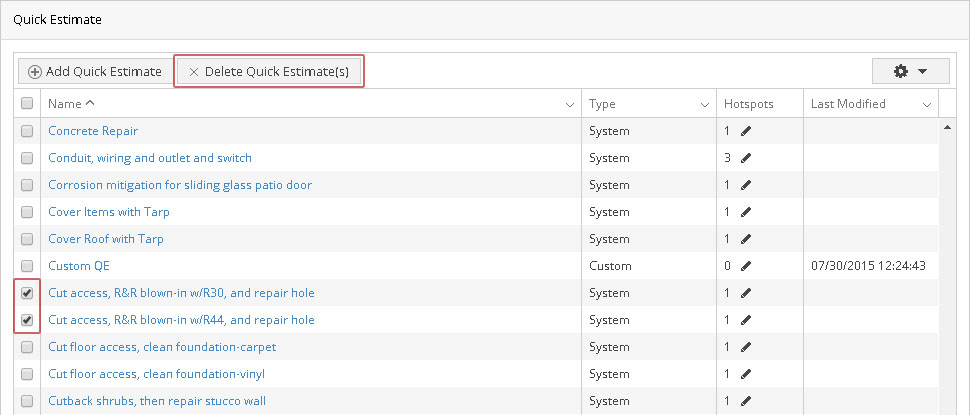Expand the Name column dropdown arrow
This screenshot has height=415, width=970.
click(x=570, y=104)
